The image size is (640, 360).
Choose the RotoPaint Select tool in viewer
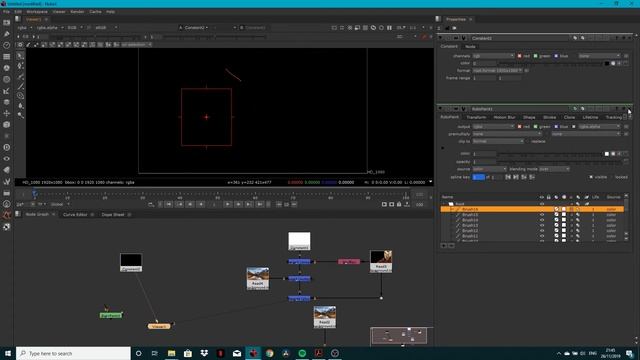tap(20, 56)
